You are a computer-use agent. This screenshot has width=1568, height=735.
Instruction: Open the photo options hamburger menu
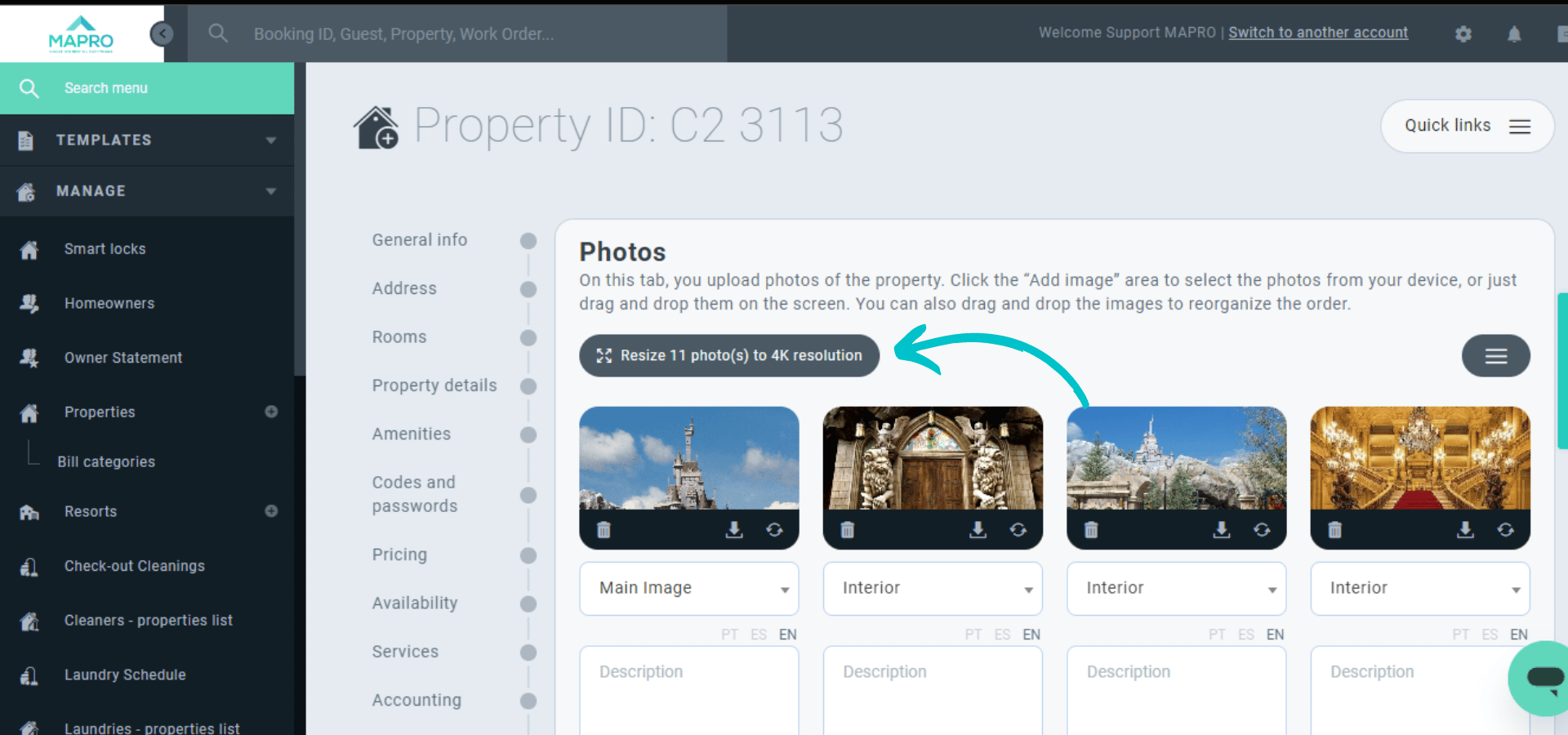1496,355
